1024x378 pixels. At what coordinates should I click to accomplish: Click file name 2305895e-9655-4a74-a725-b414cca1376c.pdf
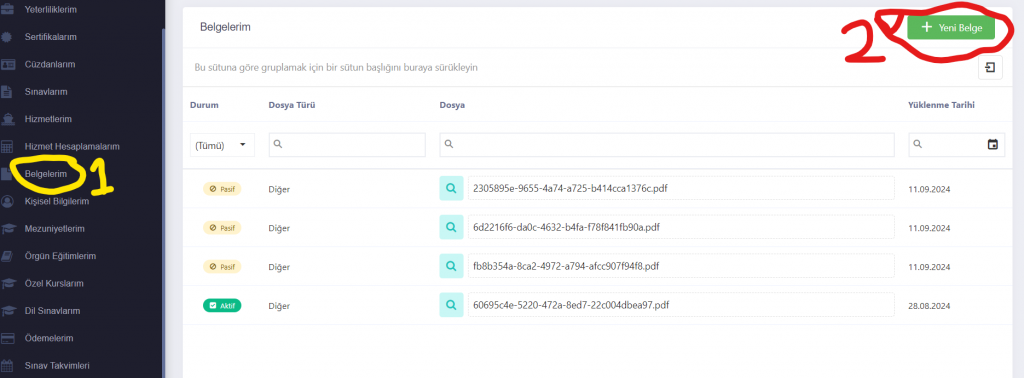tap(570, 189)
